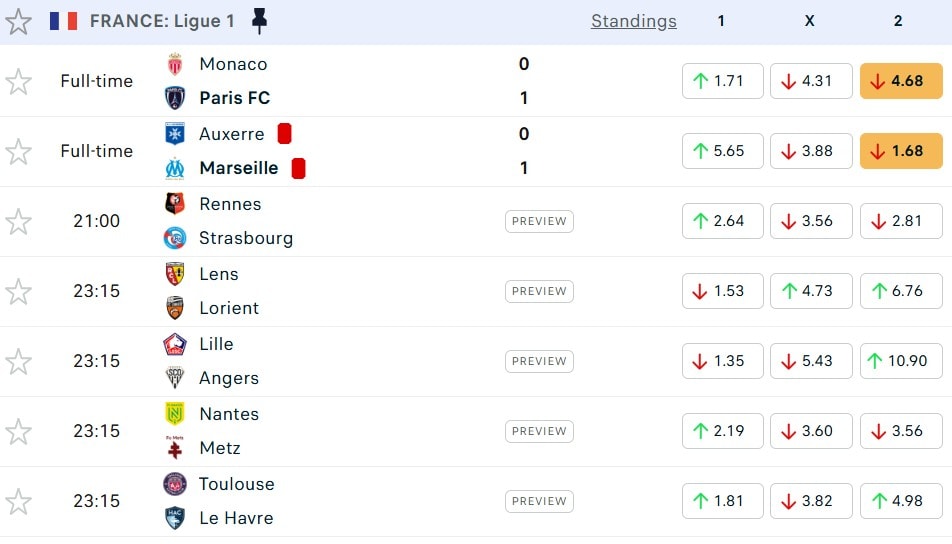Open the FRANCE: Ligue 1 league page
The height and width of the screenshot is (544, 952).
pos(161,21)
